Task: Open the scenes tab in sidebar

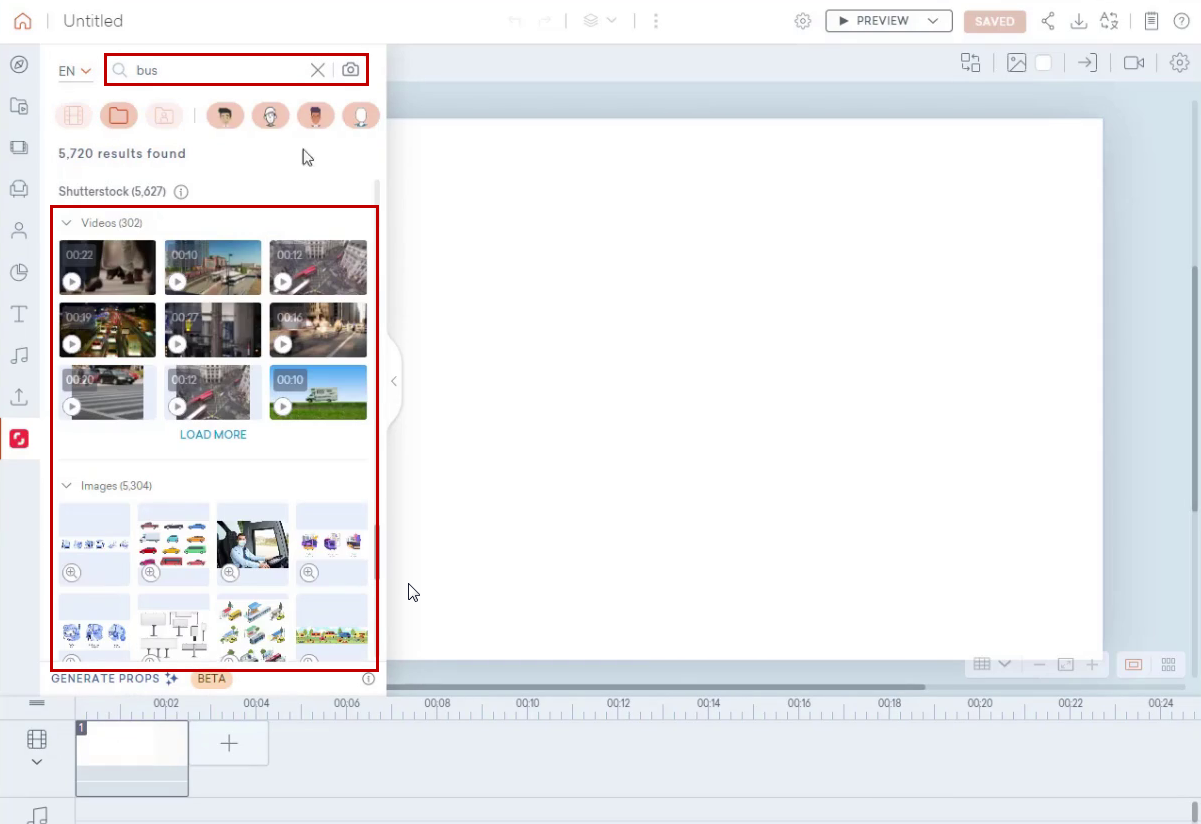Action: (19, 147)
